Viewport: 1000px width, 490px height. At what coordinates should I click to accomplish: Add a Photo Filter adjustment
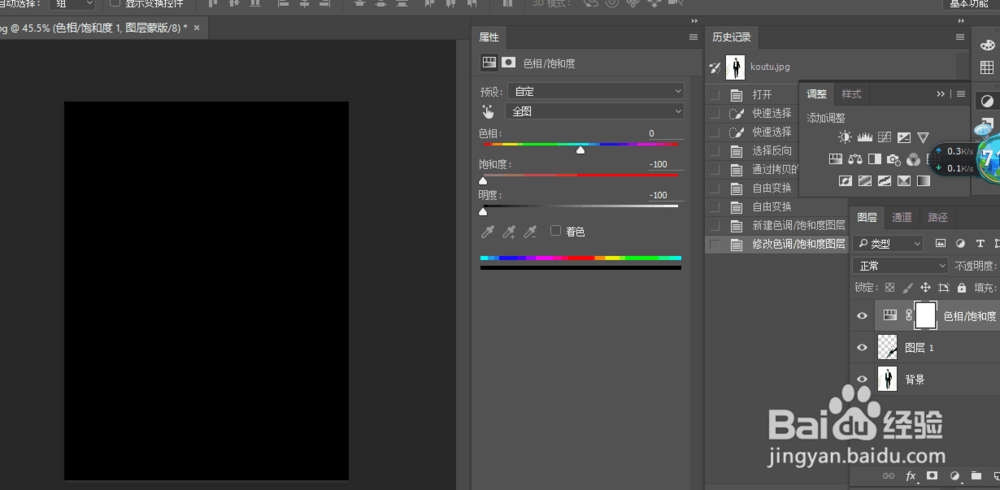tap(893, 159)
